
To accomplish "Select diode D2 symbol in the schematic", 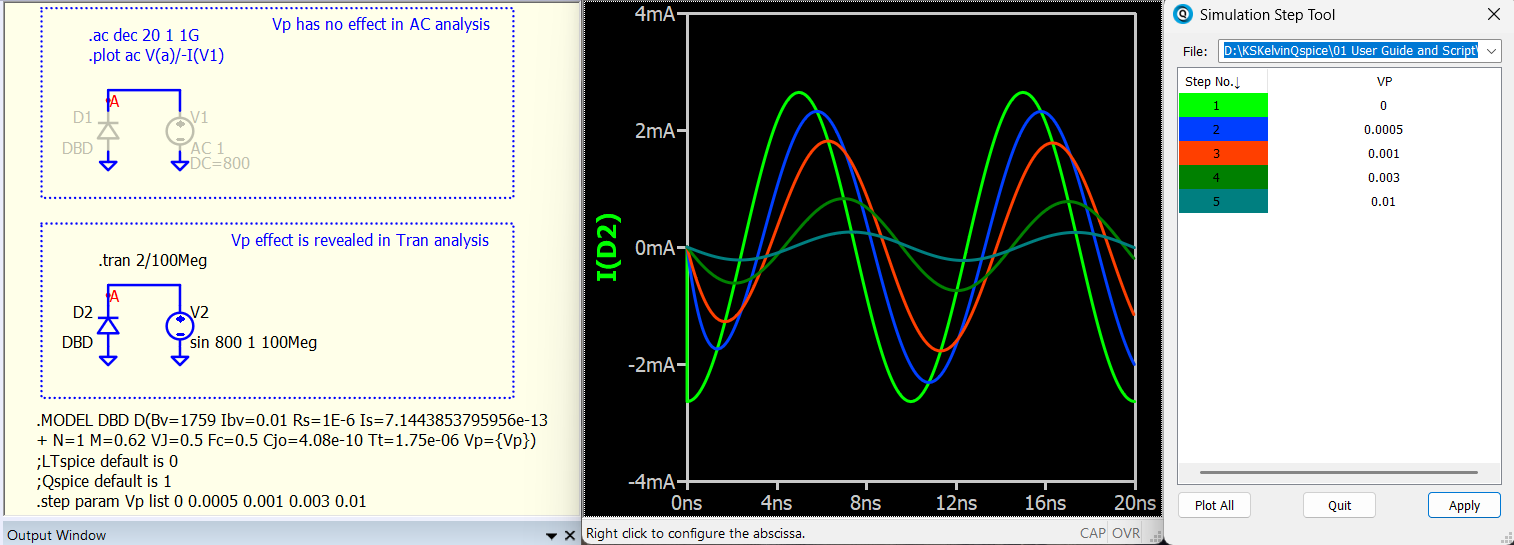I will pyautogui.click(x=108, y=324).
